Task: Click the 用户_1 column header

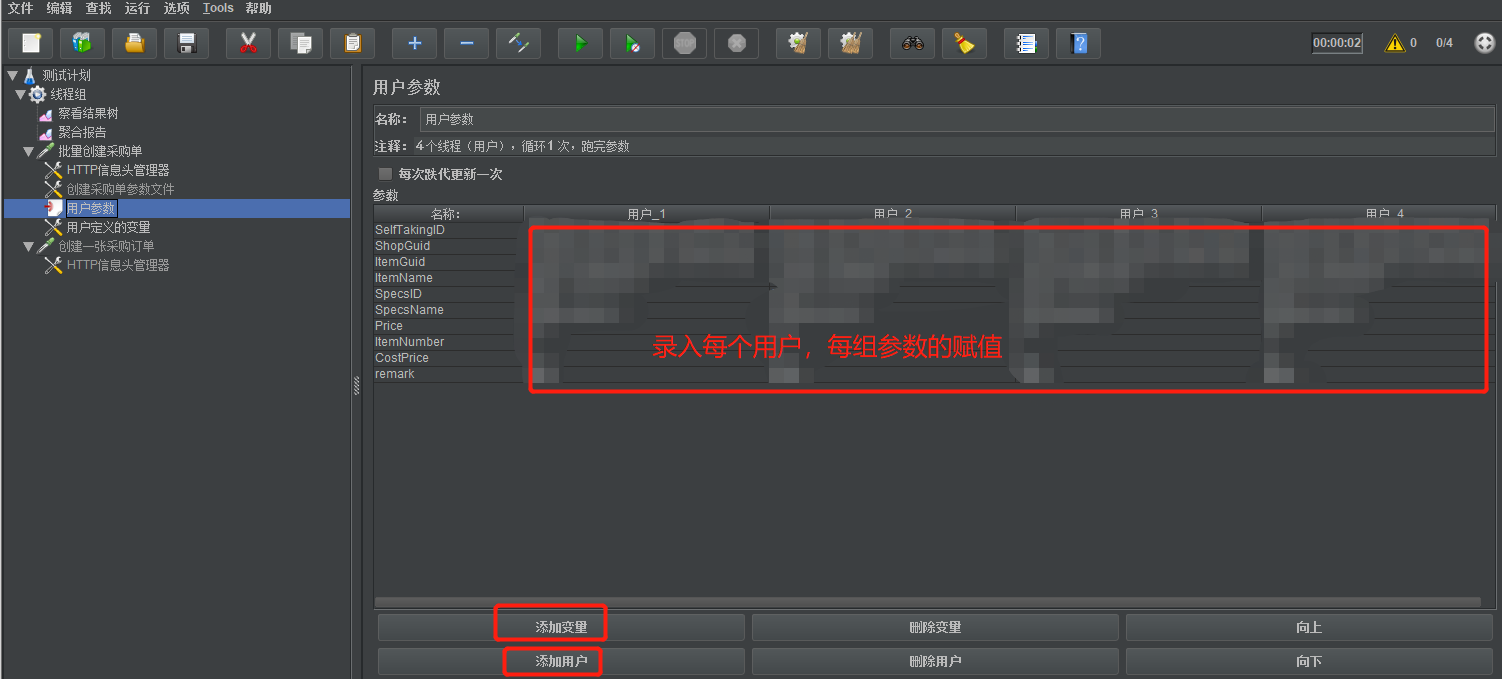Action: click(x=647, y=214)
